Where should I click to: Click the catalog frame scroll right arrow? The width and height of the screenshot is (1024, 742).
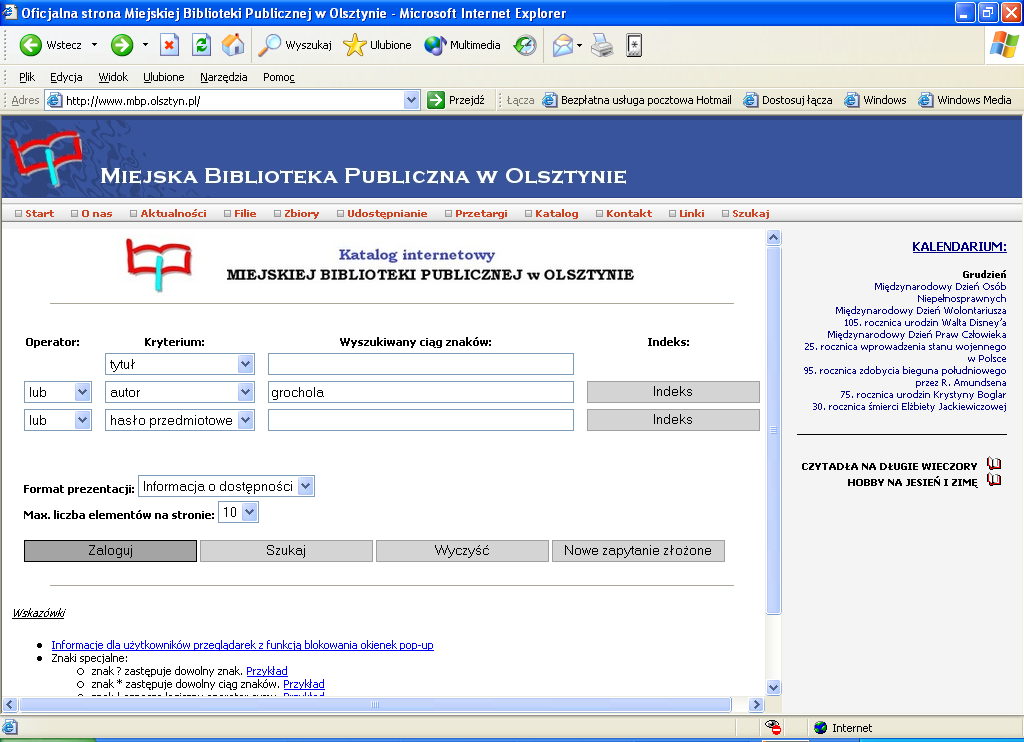click(x=756, y=704)
